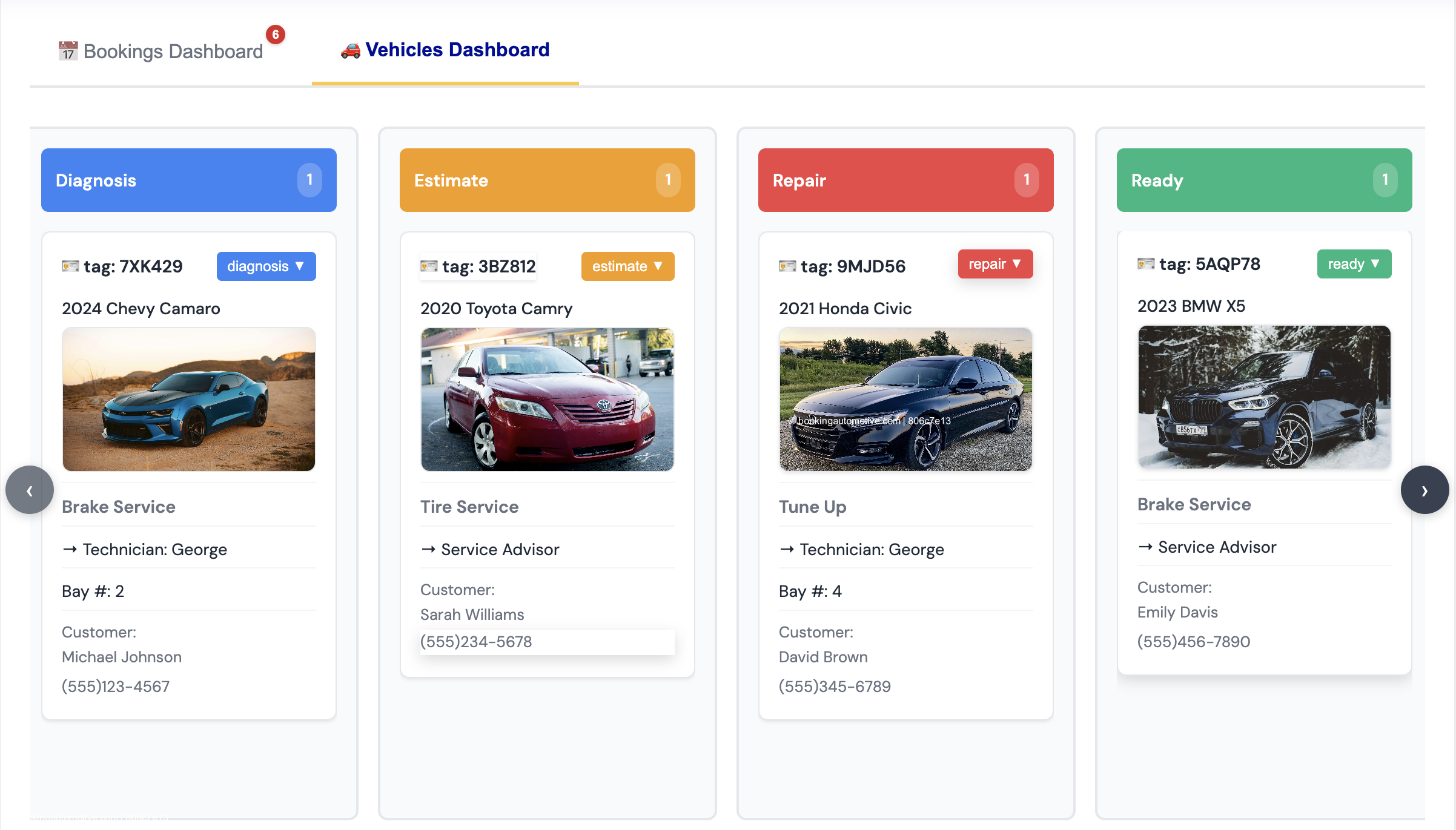Click the license tag icon next to 5AQP78
This screenshot has height=830, width=1456.
tap(1146, 264)
